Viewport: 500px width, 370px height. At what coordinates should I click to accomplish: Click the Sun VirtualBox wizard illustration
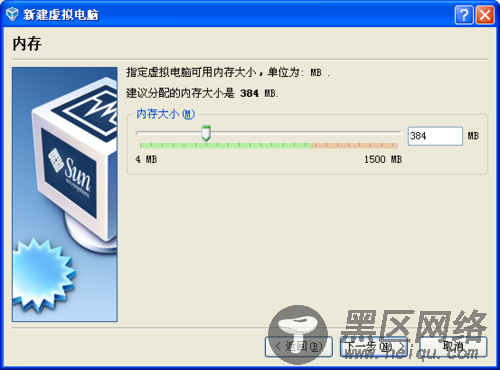click(x=65, y=194)
